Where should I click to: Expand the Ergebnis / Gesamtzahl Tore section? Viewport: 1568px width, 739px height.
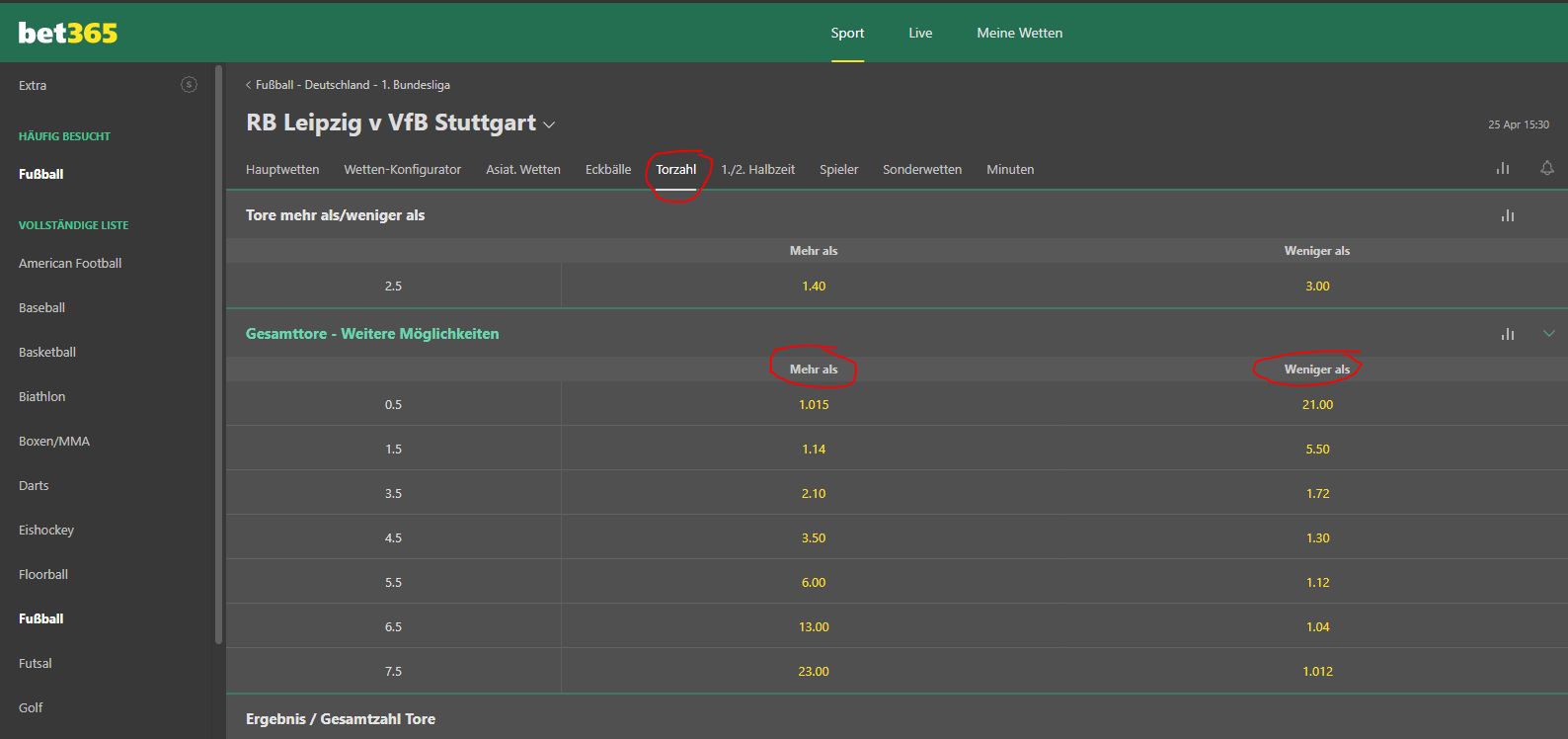897,718
